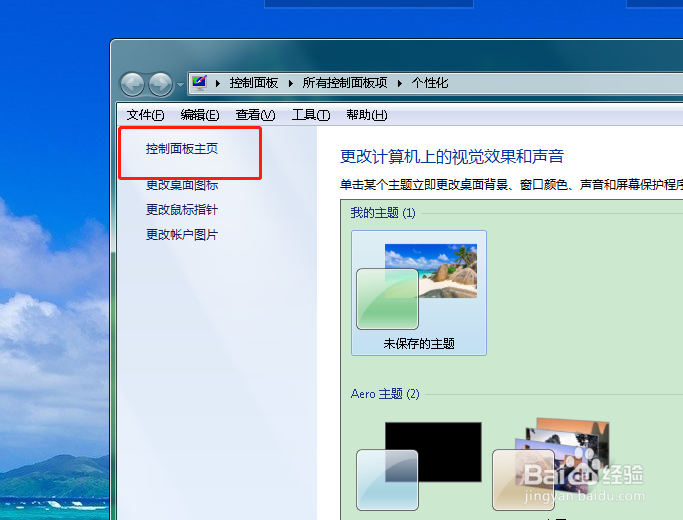This screenshot has height=520, width=683.
Task: Open 更改桌面图标 link
Action: click(x=182, y=185)
